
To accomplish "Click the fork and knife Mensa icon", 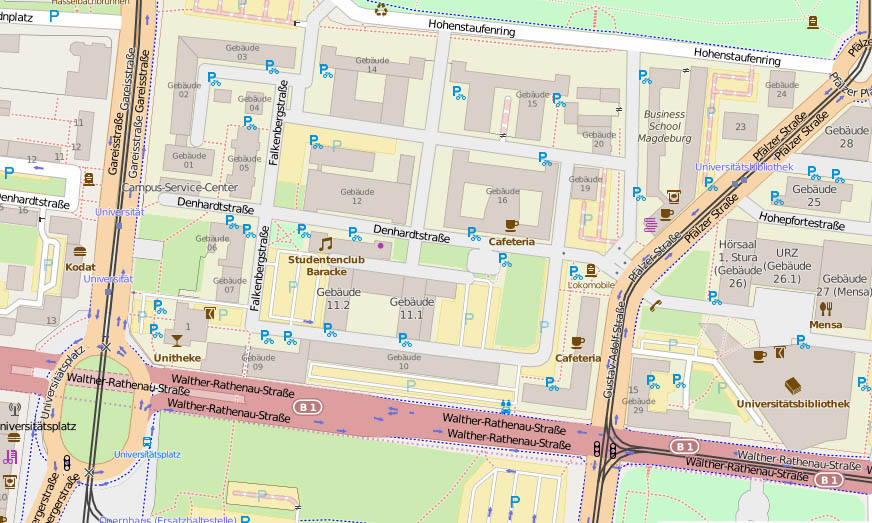I will coord(826,308).
